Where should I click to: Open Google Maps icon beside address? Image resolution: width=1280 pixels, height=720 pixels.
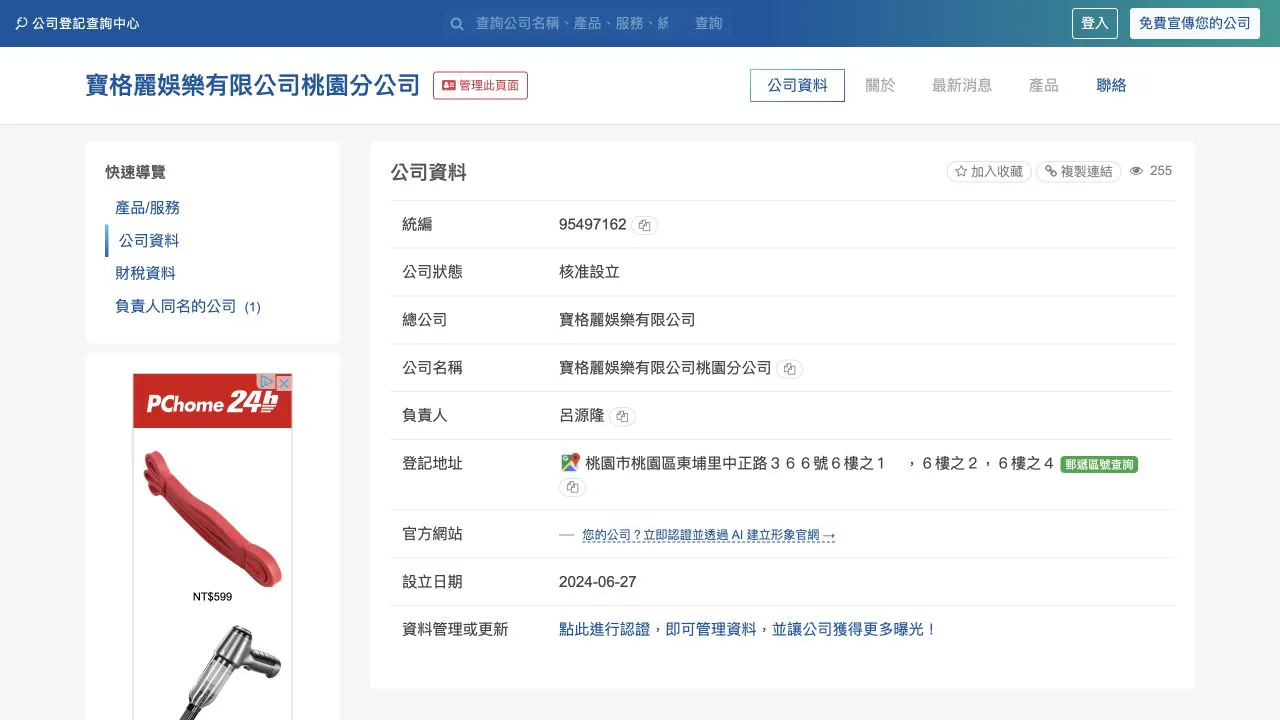point(570,463)
